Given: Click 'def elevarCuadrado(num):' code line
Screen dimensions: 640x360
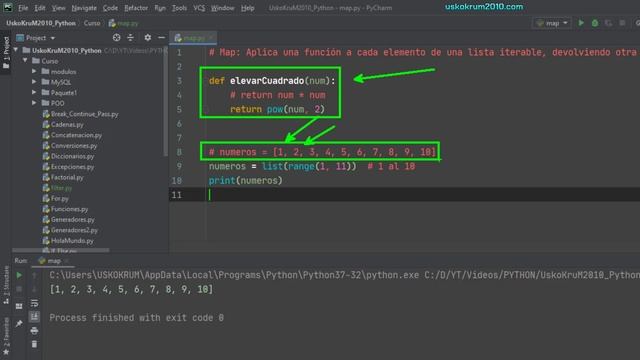Looking at the screenshot, I should coord(272,80).
